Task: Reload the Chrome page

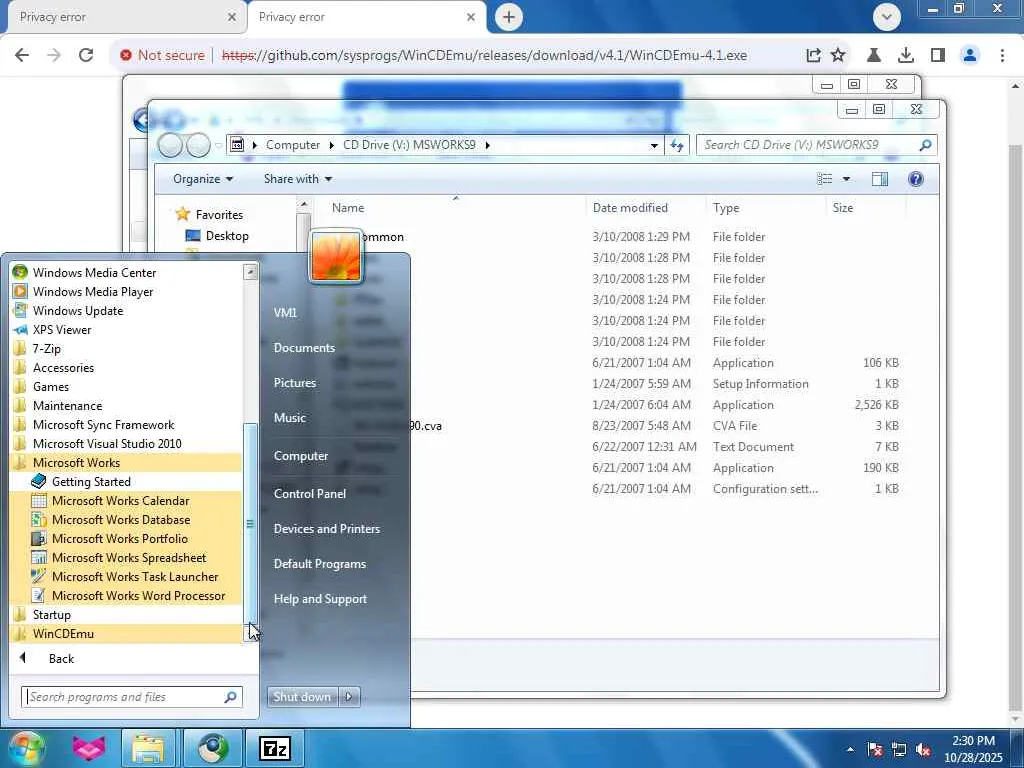Action: [x=86, y=55]
